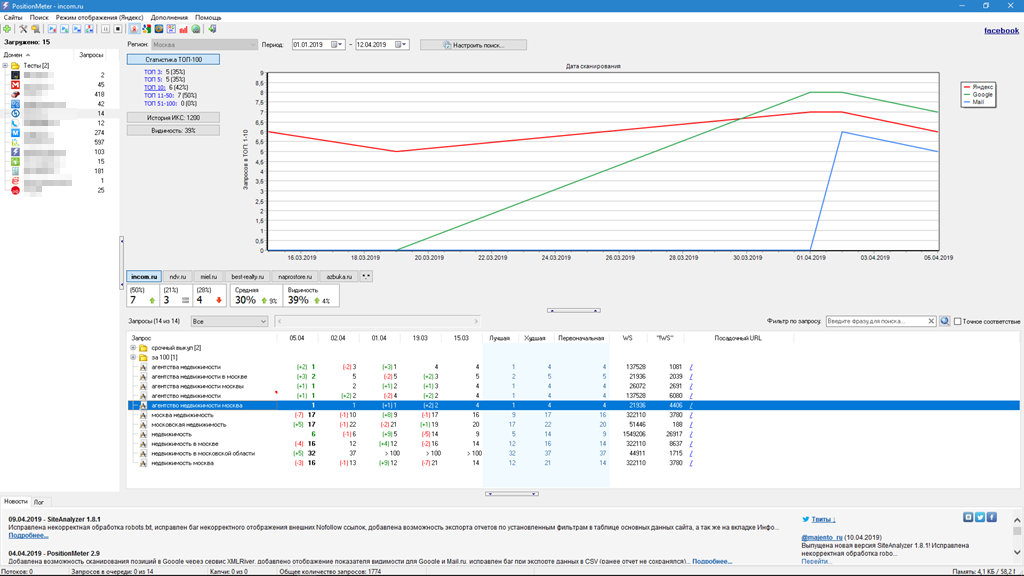Click the ТОП 10 statistics link
Viewport: 1024px width, 576px height.
(x=154, y=88)
